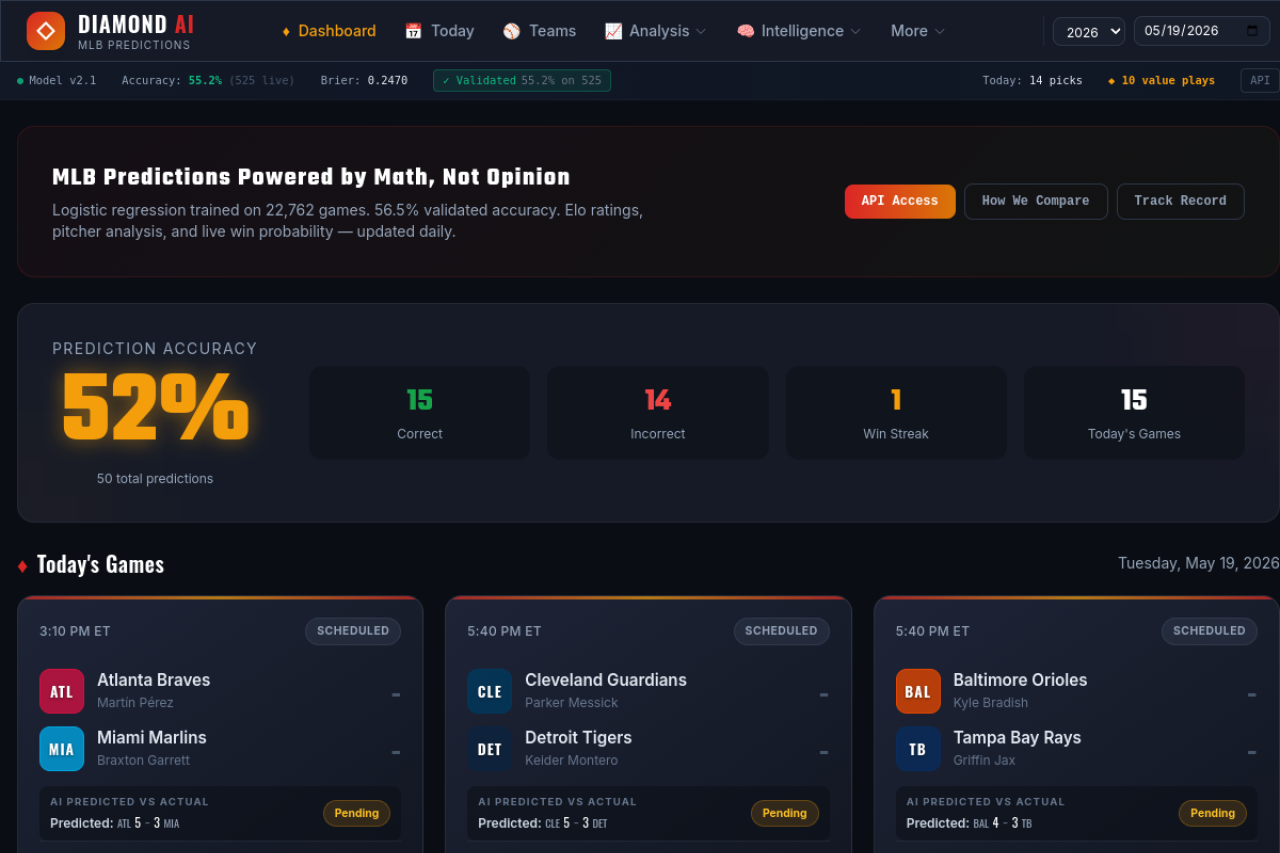The width and height of the screenshot is (1280, 853).
Task: Click pitcher name Parker Messick
Action: [x=571, y=703]
